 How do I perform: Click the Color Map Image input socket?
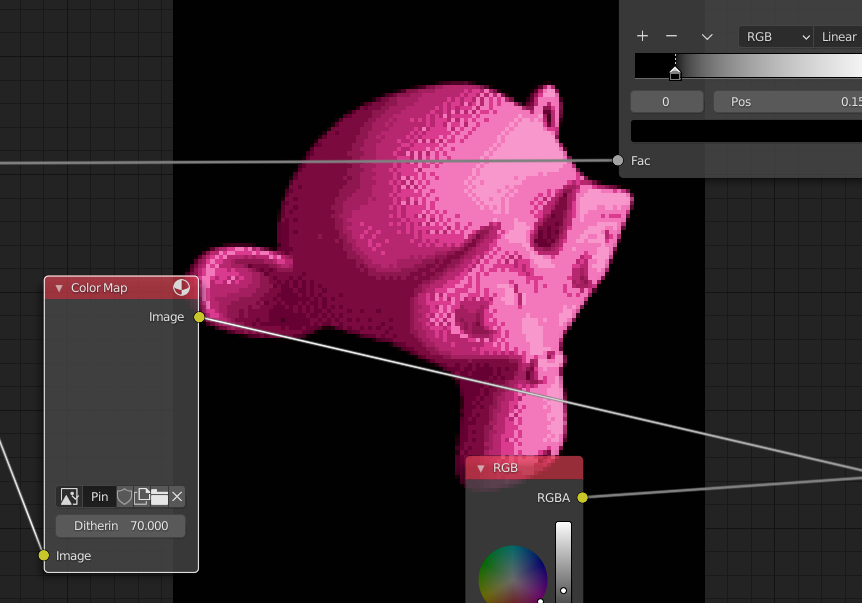(x=44, y=556)
